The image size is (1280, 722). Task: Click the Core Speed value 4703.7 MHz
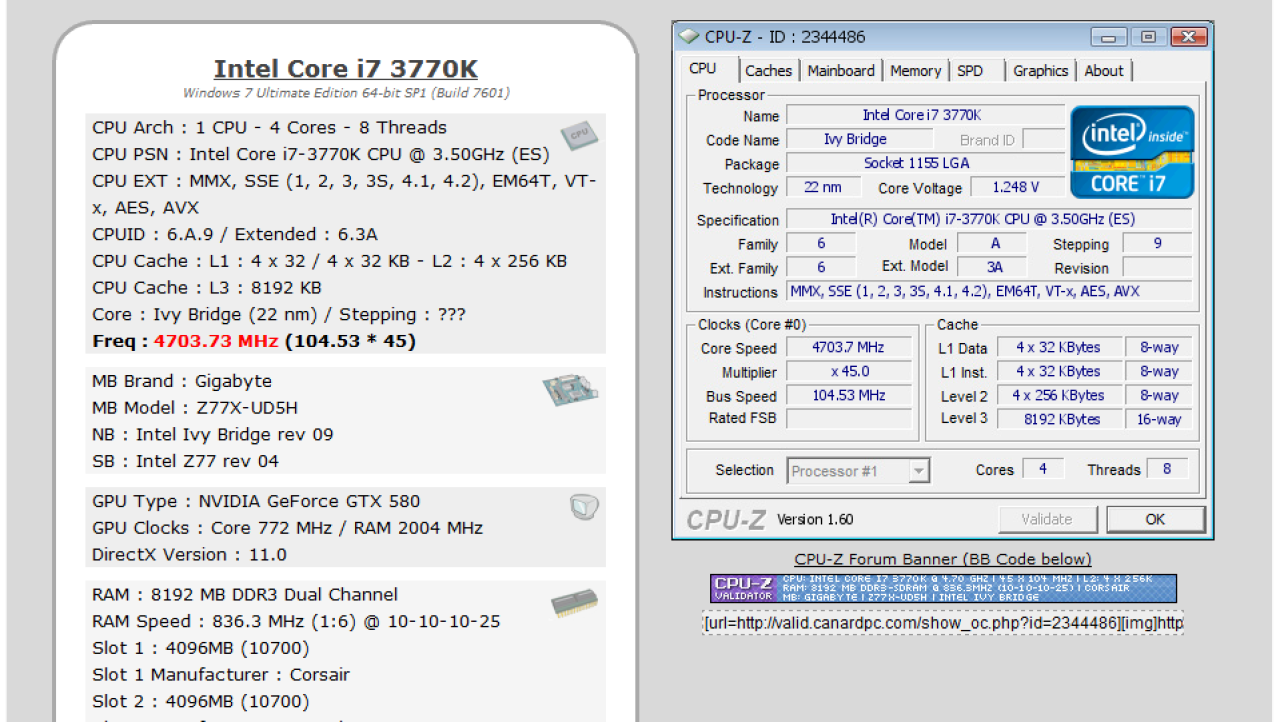(x=848, y=347)
